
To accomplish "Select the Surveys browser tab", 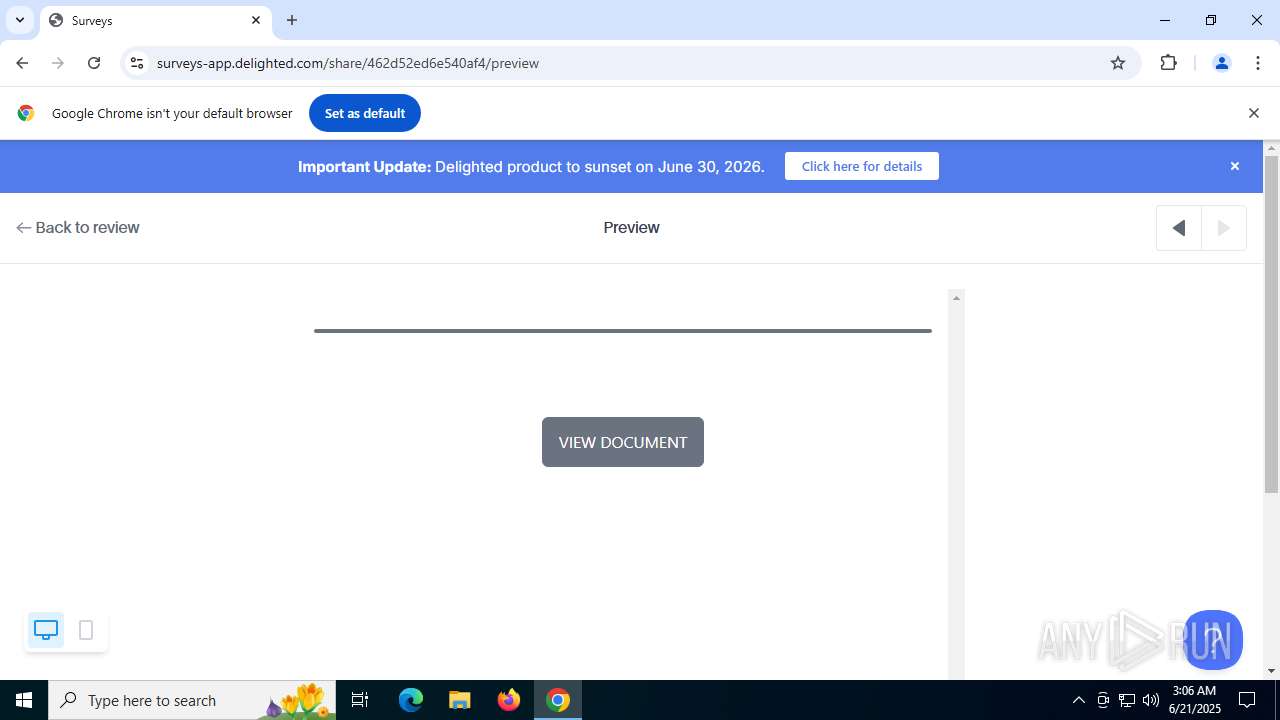I will [155, 20].
